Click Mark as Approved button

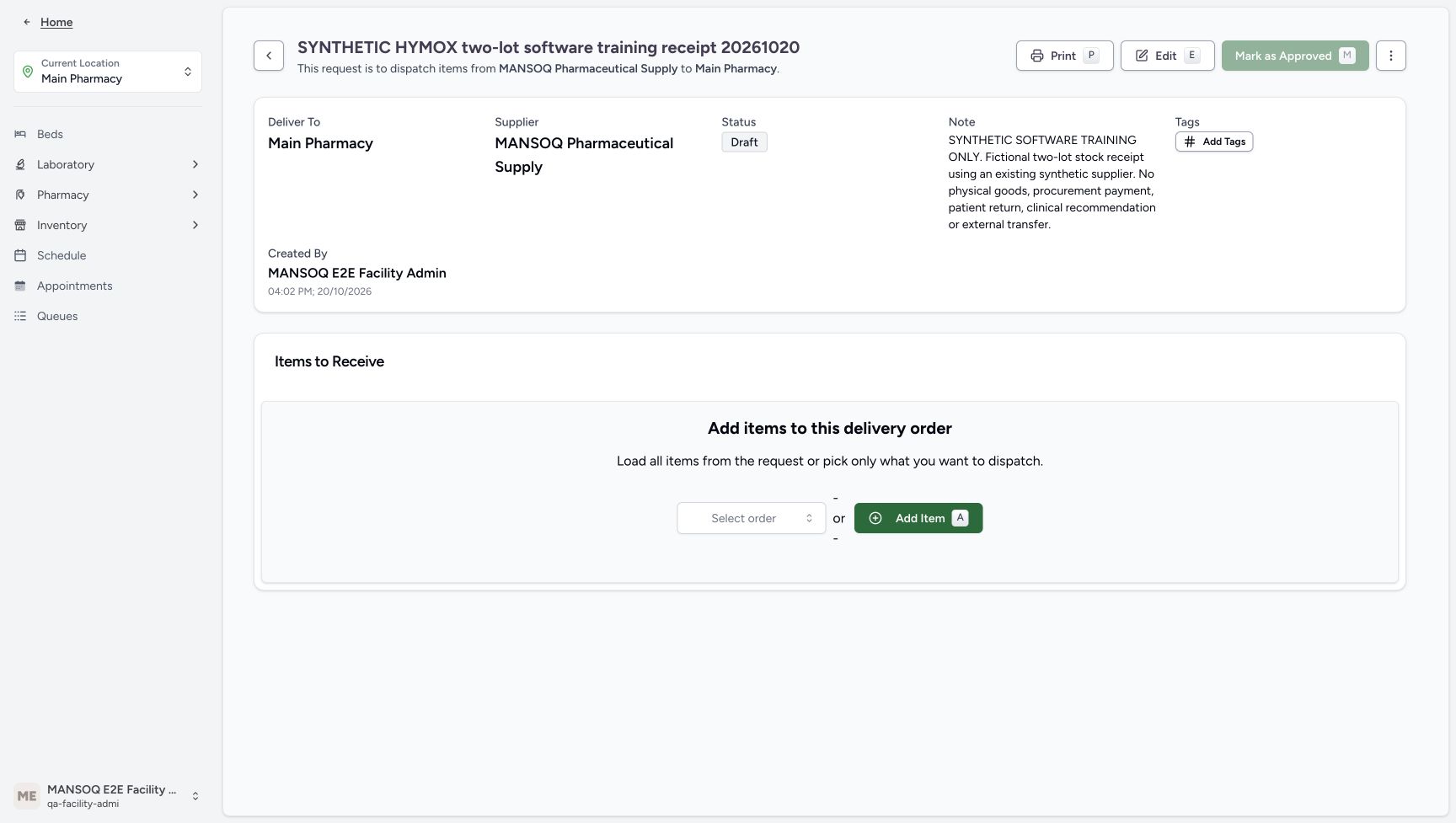[1295, 56]
